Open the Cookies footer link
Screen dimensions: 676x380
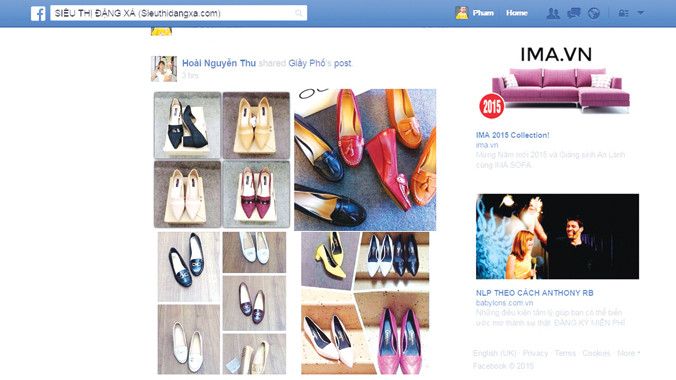[x=596, y=353]
